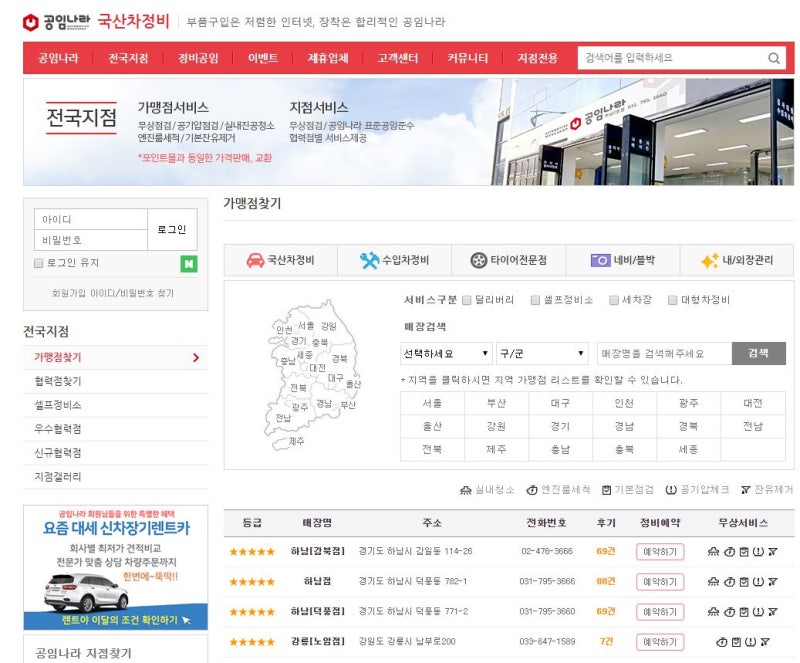Open the 선택하세요 region dropdown
This screenshot has width=800, height=663.
coord(446,354)
